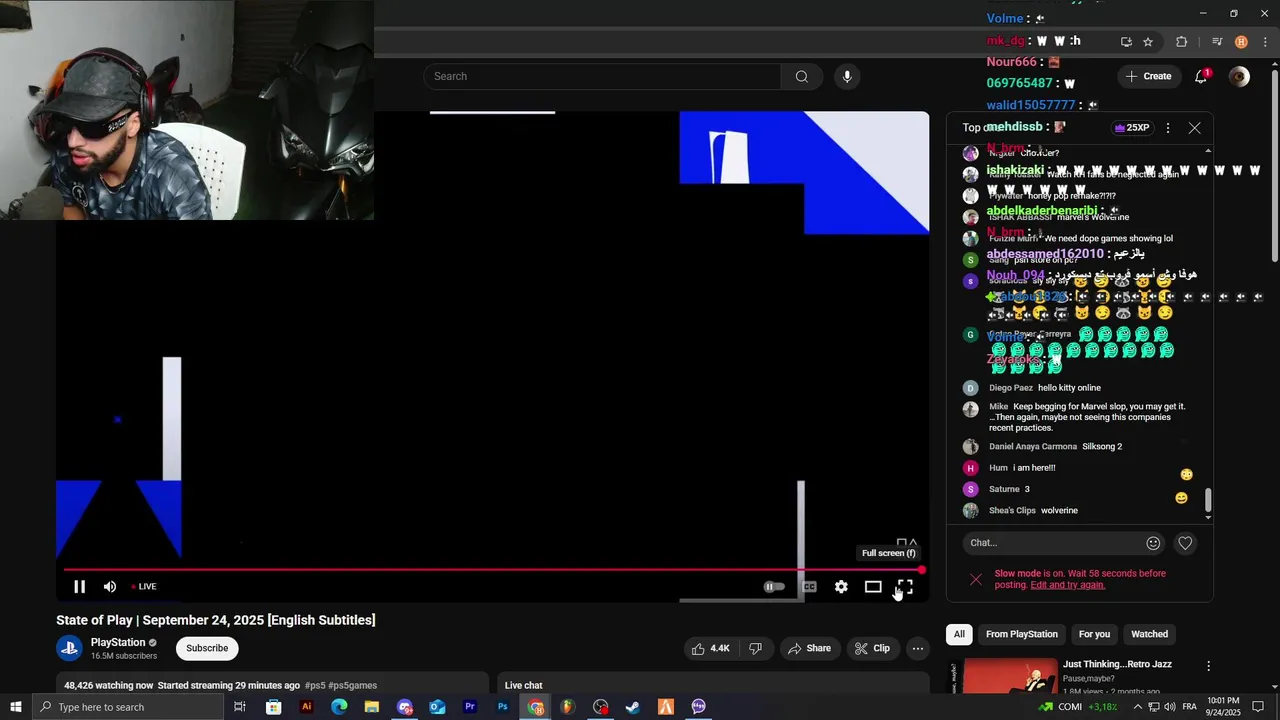Screen dimensions: 1280x720
Task: Dislike the video
Action: [x=755, y=648]
